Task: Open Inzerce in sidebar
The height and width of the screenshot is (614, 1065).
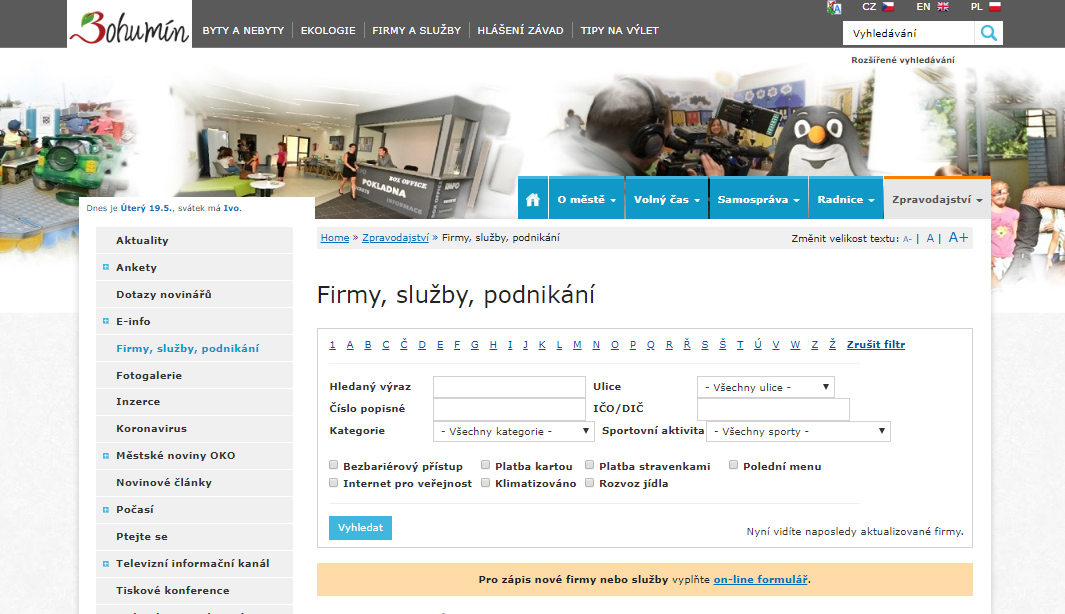Action: tap(194, 401)
